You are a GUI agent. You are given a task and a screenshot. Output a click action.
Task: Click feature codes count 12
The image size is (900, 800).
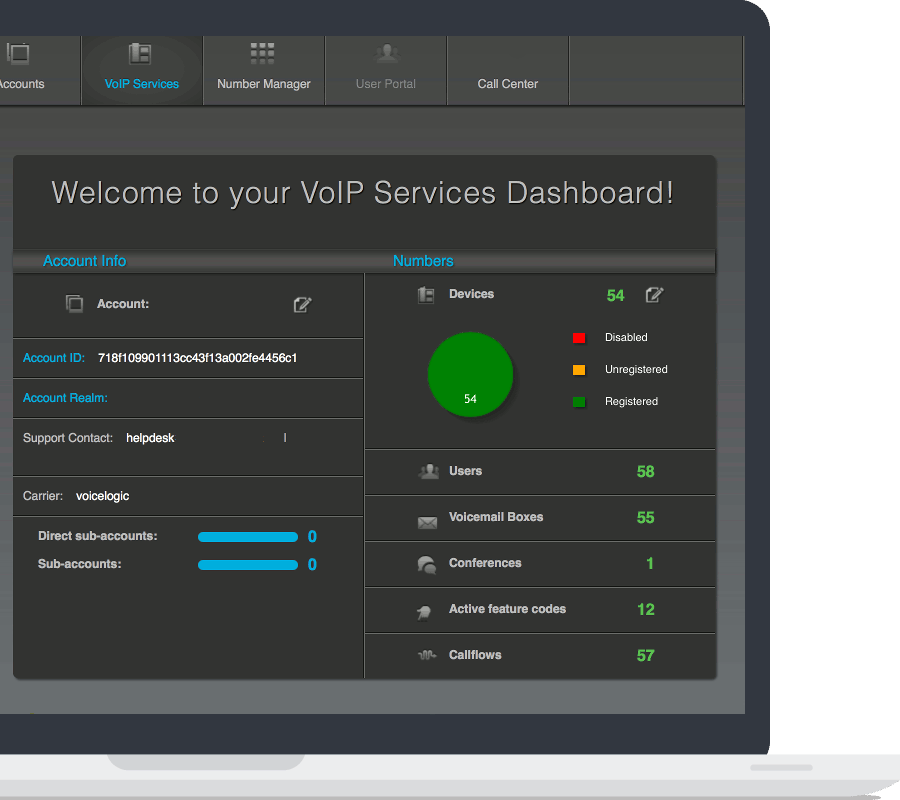pyautogui.click(x=646, y=609)
